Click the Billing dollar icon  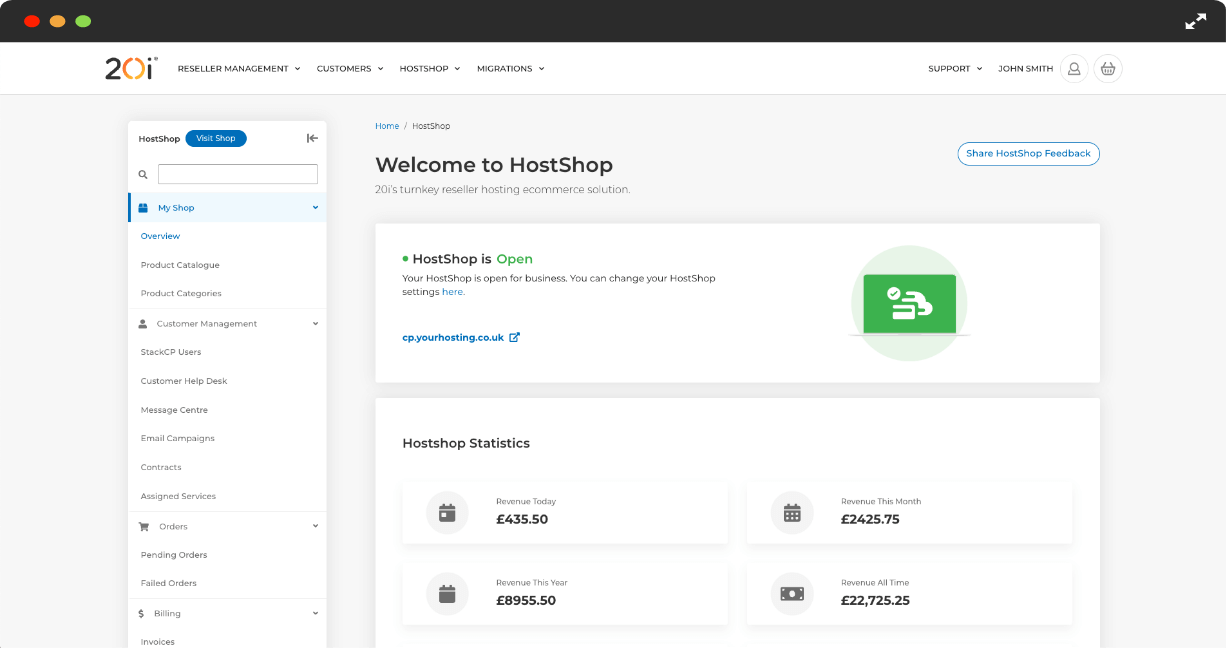coord(142,613)
